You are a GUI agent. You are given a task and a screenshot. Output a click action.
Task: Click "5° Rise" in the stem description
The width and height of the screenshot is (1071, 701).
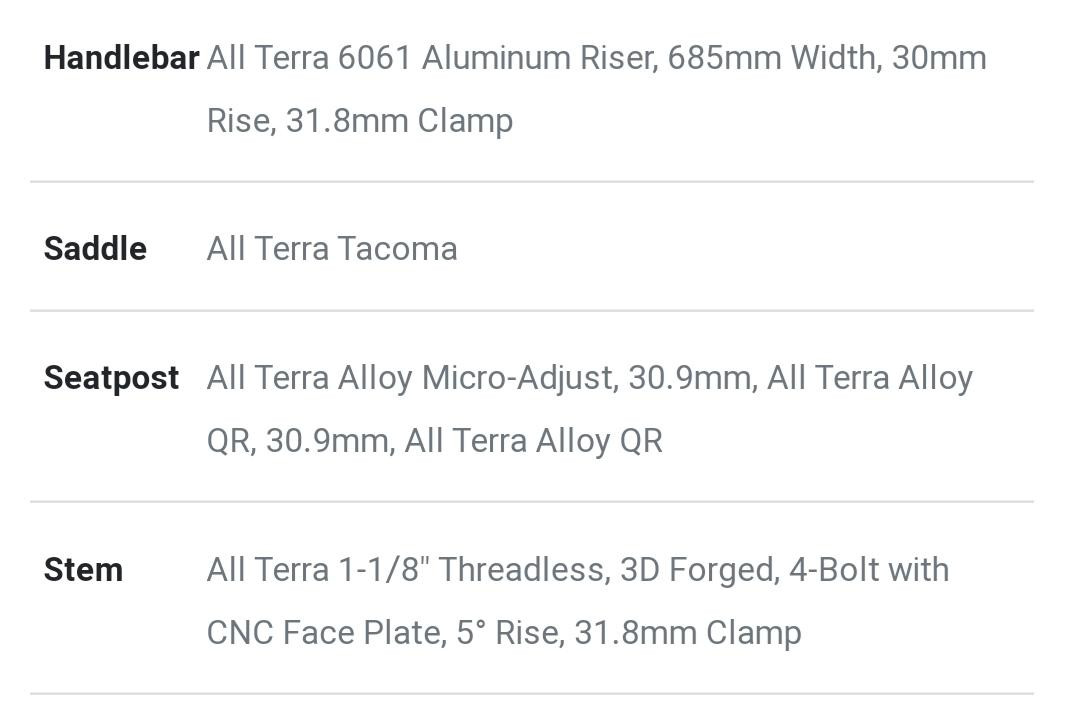click(x=506, y=633)
